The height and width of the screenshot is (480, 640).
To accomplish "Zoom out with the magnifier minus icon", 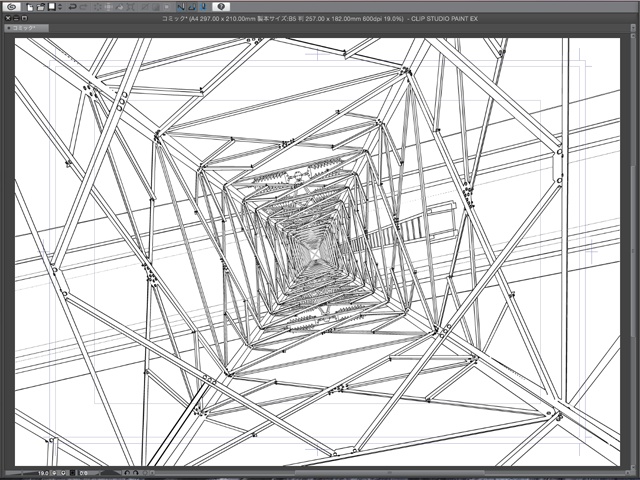I will (x=54, y=473).
